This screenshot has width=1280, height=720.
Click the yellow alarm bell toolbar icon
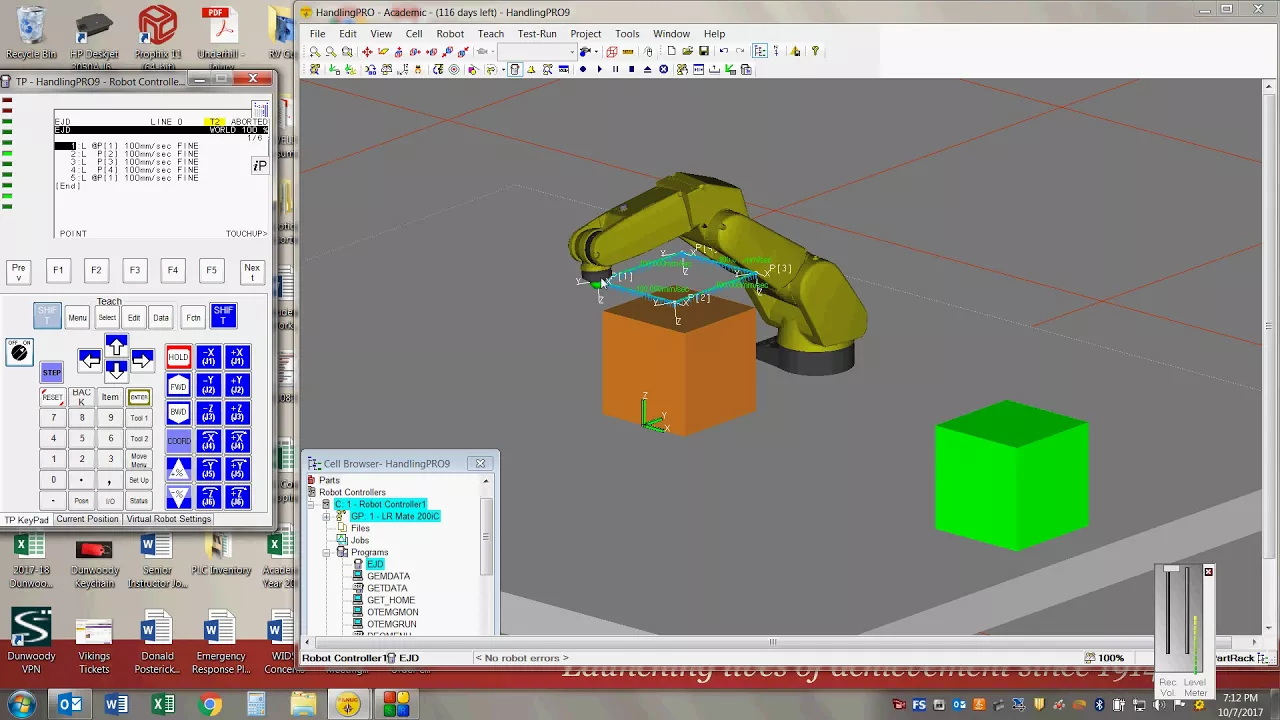point(531,69)
